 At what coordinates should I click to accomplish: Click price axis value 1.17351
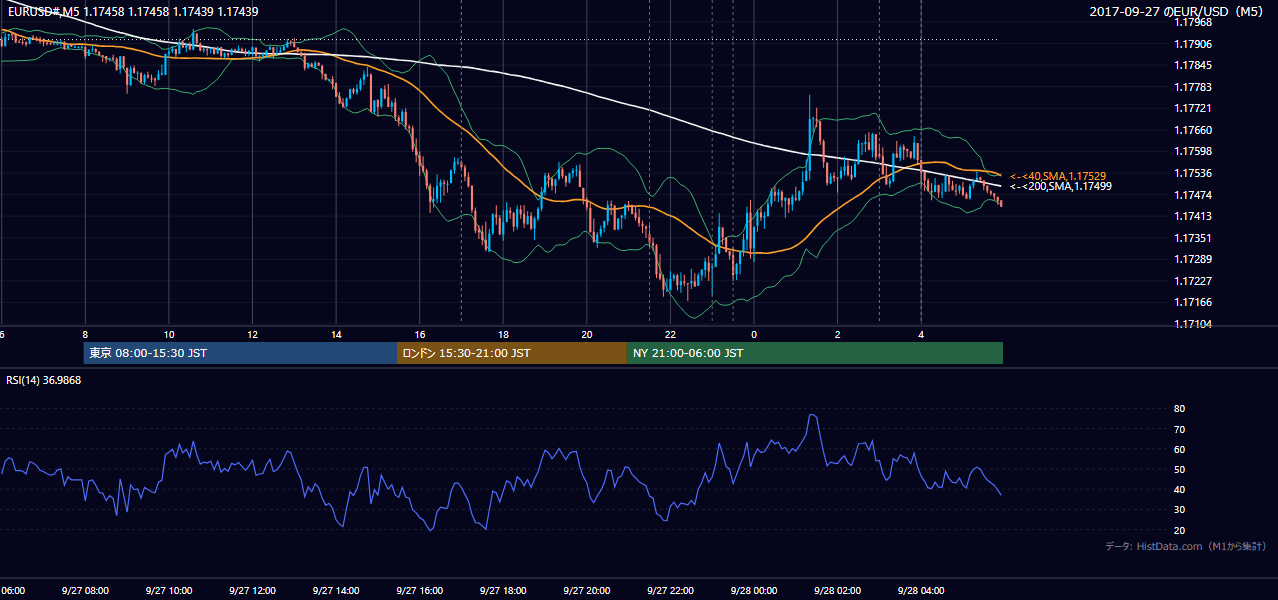tap(1191, 238)
